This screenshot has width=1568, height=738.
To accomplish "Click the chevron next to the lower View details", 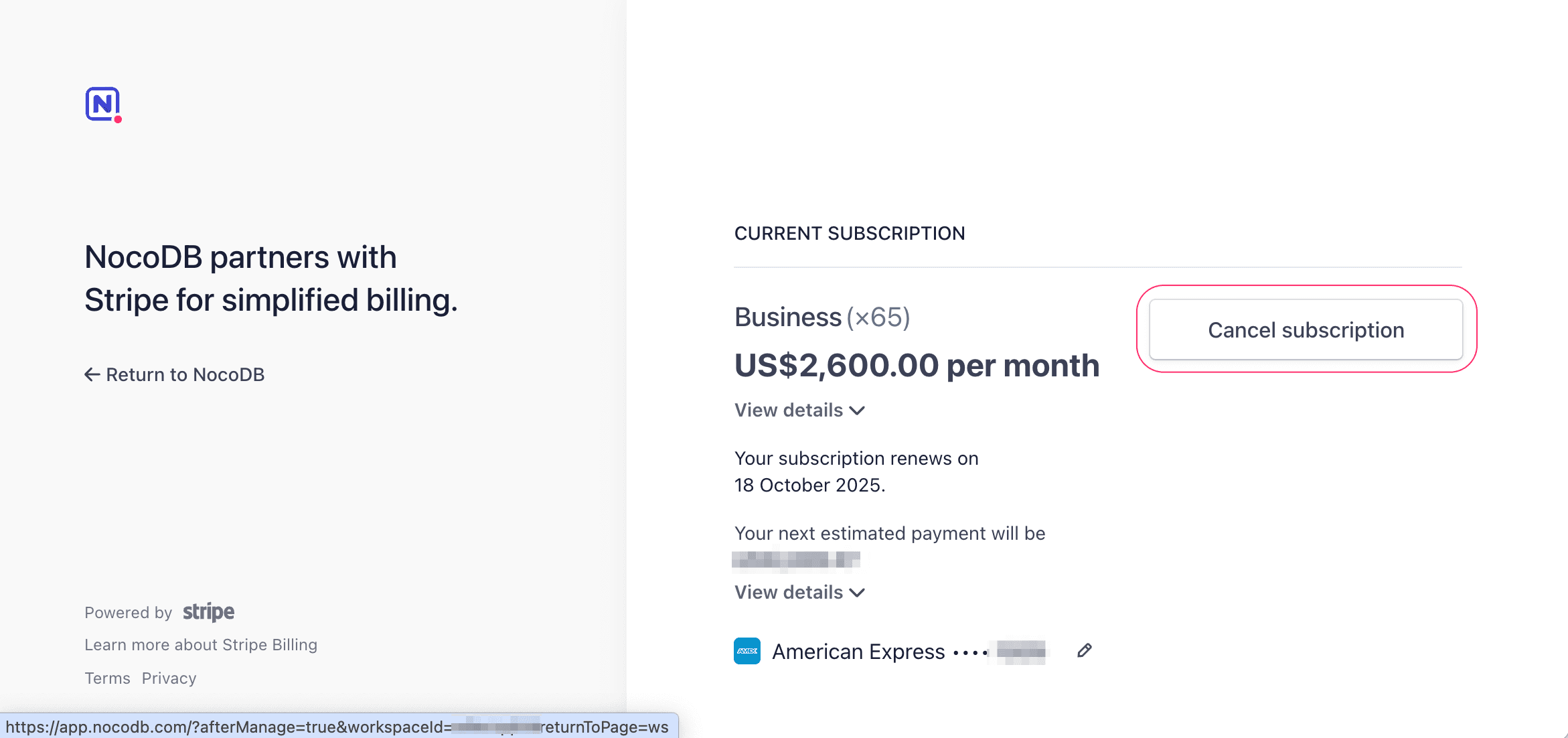I will [858, 593].
